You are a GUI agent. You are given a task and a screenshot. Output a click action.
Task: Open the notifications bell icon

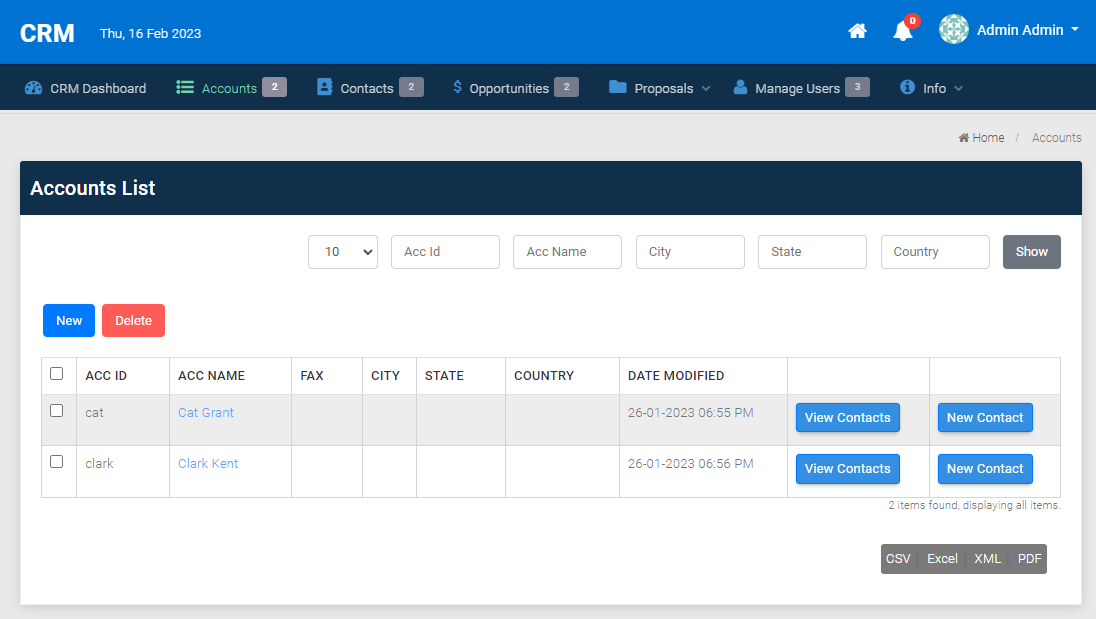[x=902, y=31]
